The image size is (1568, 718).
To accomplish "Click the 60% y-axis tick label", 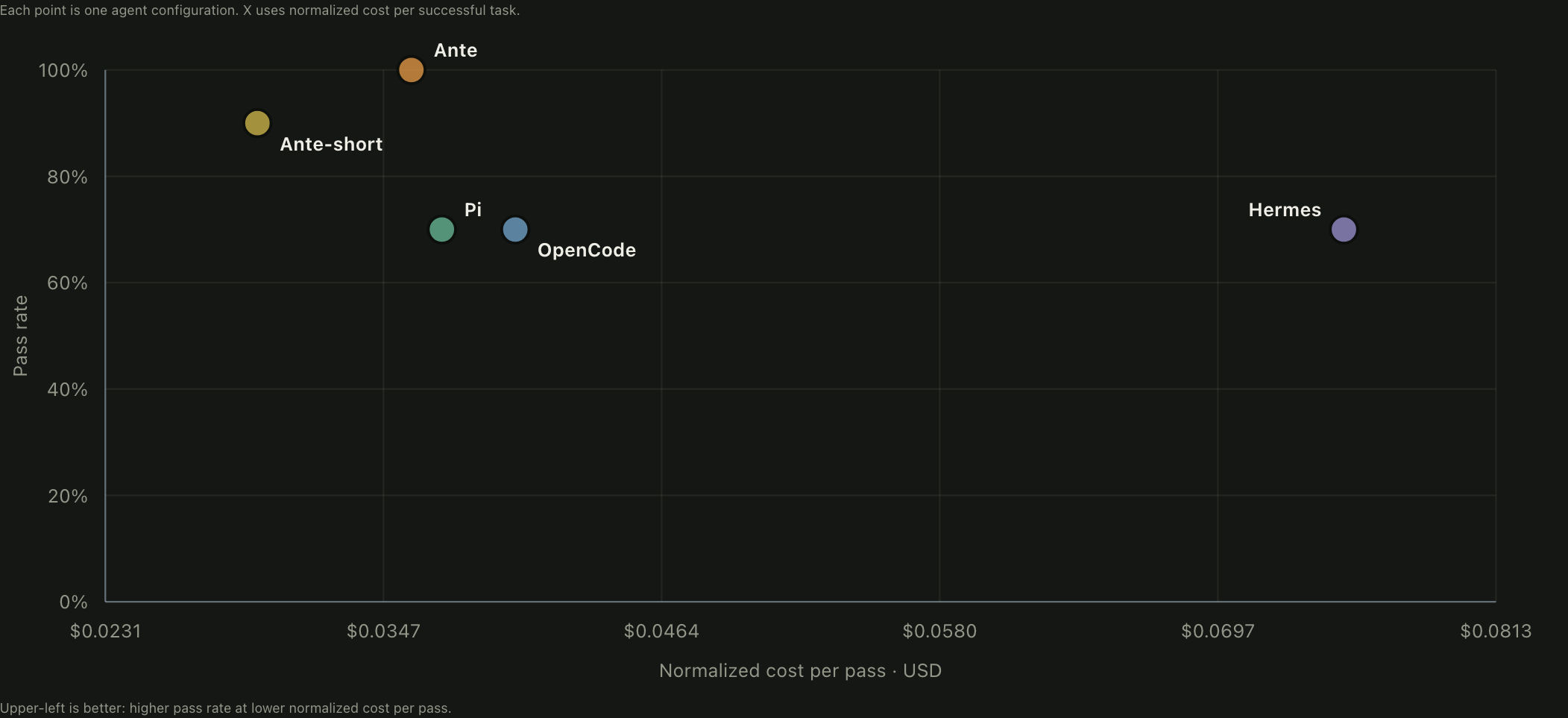I will pyautogui.click(x=68, y=283).
